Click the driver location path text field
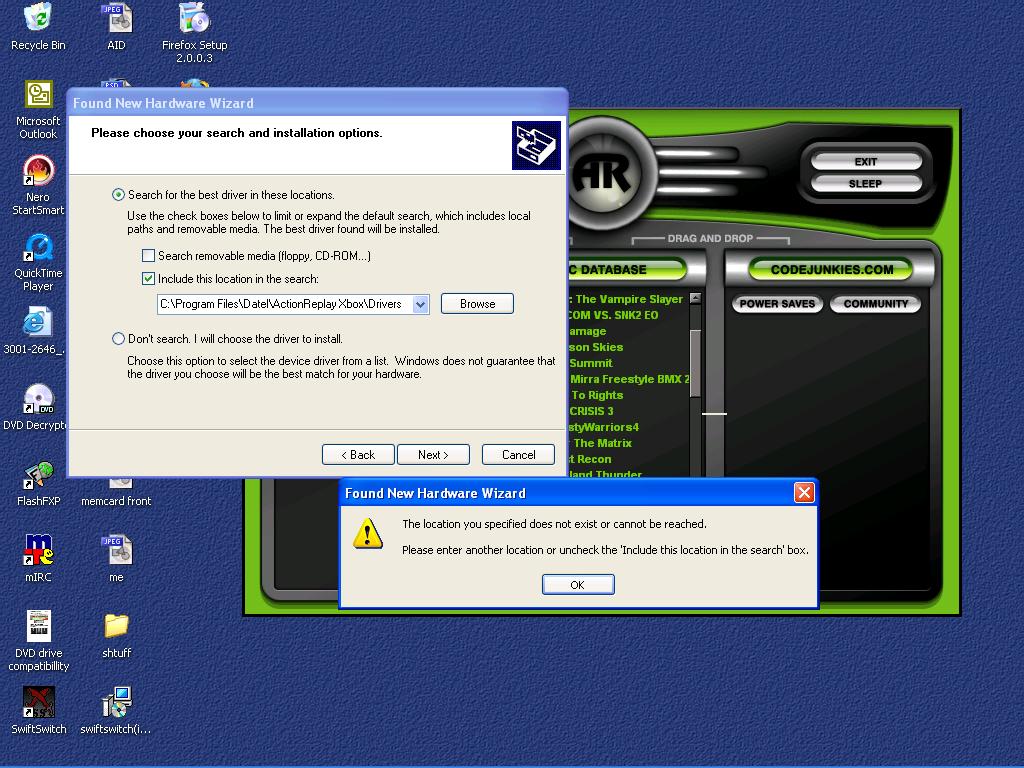The image size is (1024, 768). [x=284, y=304]
